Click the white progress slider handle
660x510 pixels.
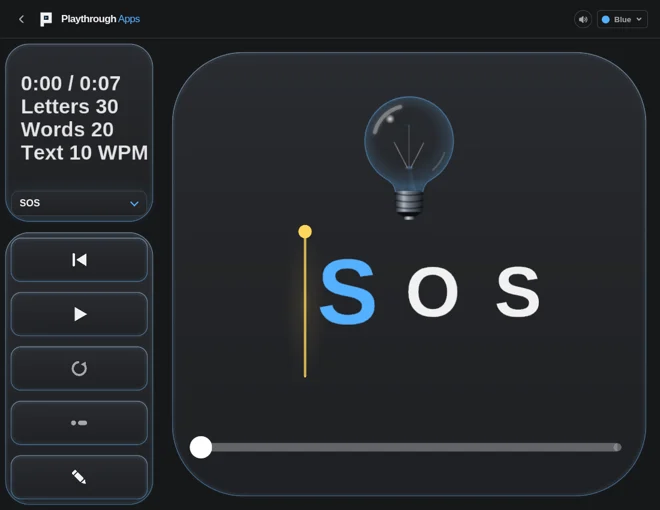point(201,447)
